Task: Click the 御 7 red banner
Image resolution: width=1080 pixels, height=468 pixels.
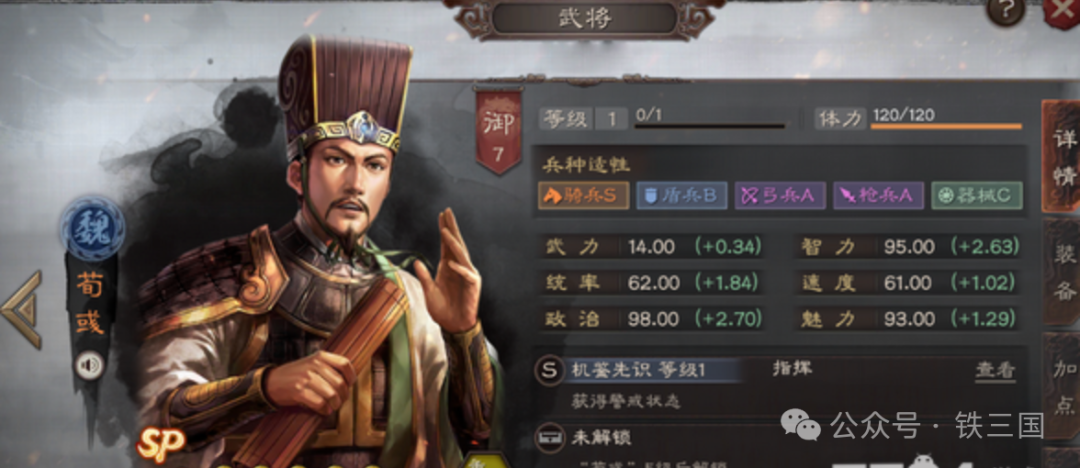Action: pyautogui.click(x=499, y=130)
